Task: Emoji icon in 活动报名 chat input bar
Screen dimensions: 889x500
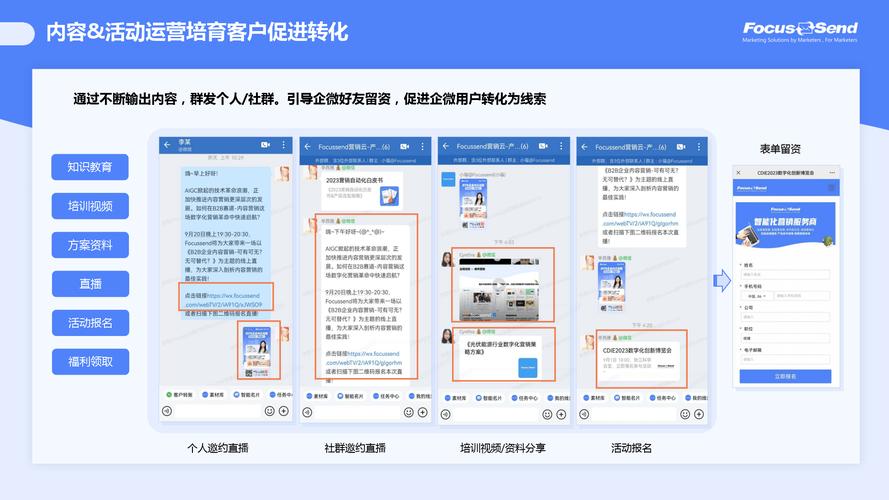Action: point(685,414)
